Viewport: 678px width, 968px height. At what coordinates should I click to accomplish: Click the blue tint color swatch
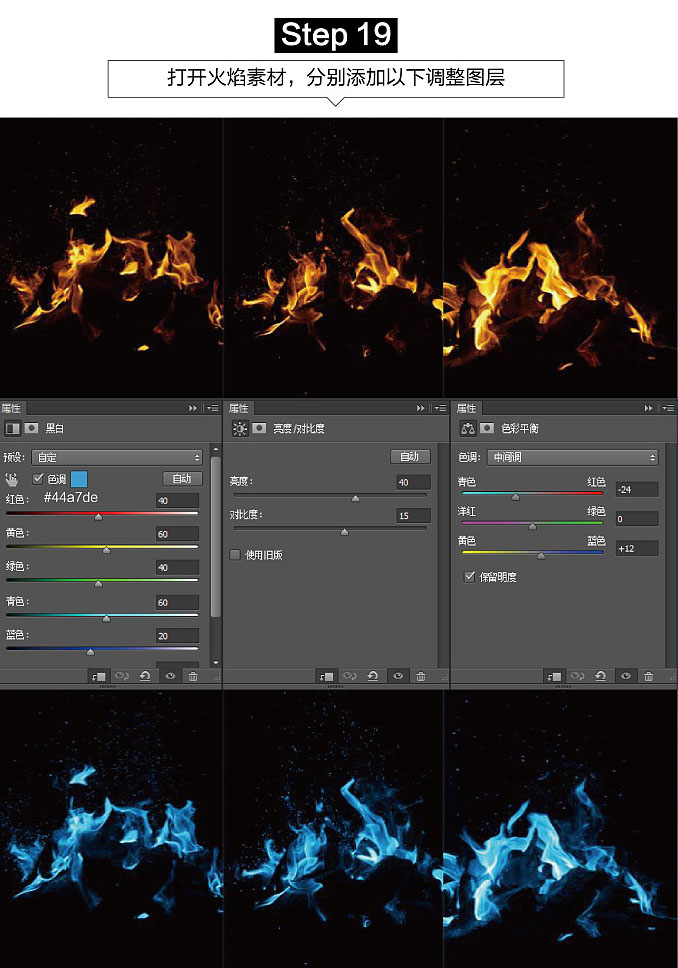pyautogui.click(x=80, y=479)
